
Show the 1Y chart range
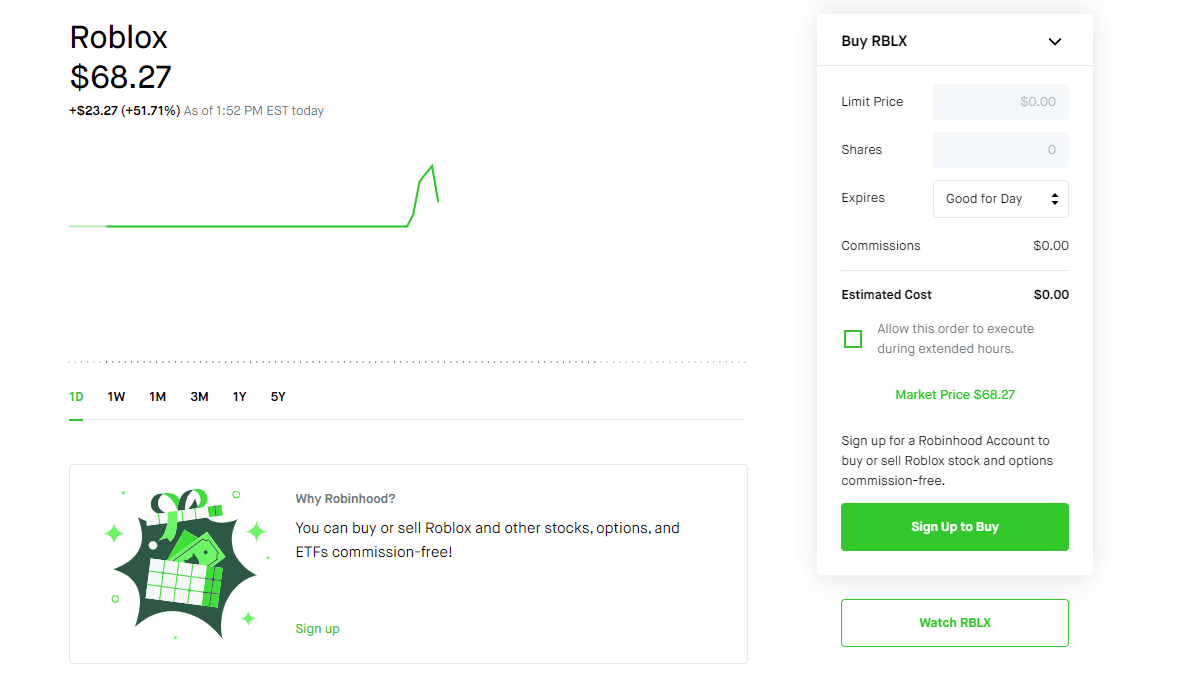(239, 397)
